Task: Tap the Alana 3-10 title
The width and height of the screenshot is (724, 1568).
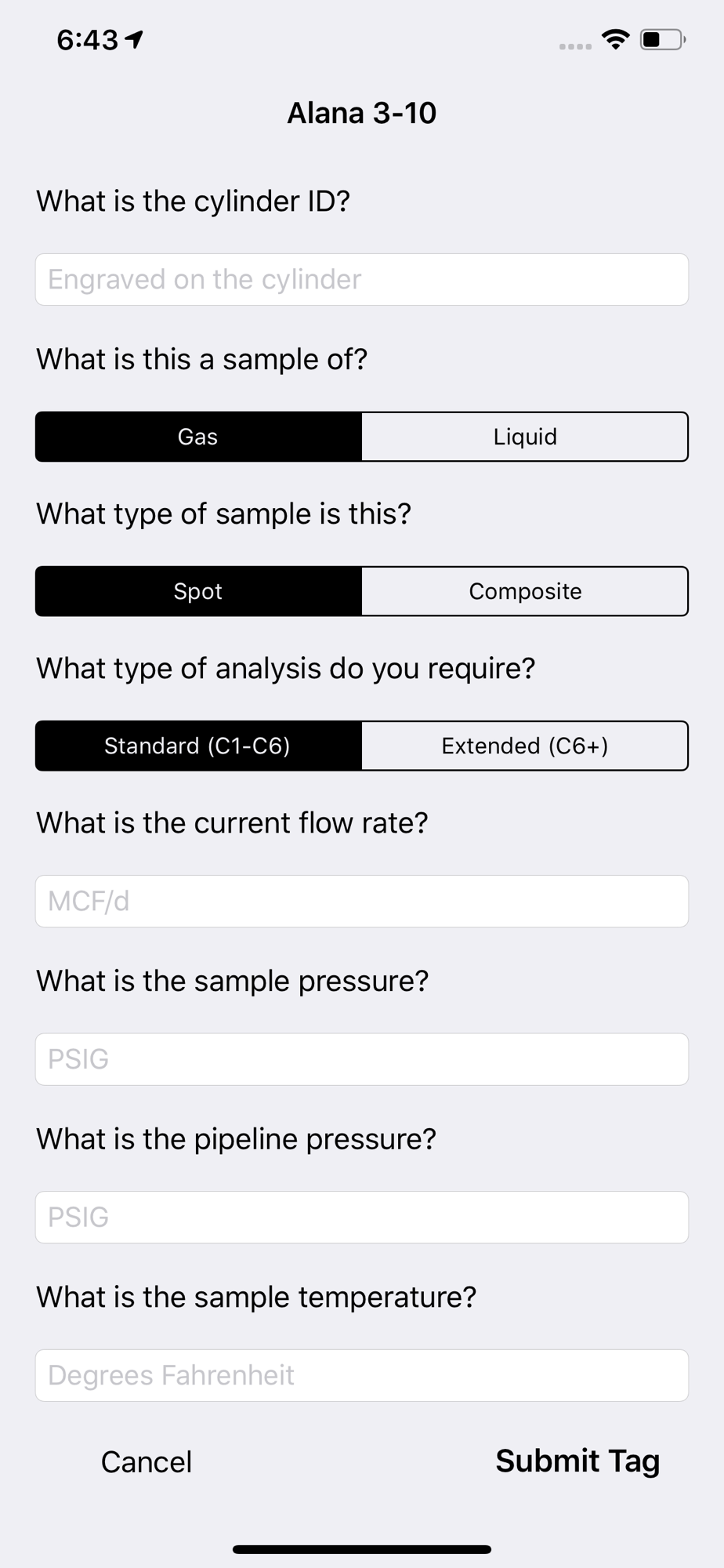Action: click(x=362, y=113)
